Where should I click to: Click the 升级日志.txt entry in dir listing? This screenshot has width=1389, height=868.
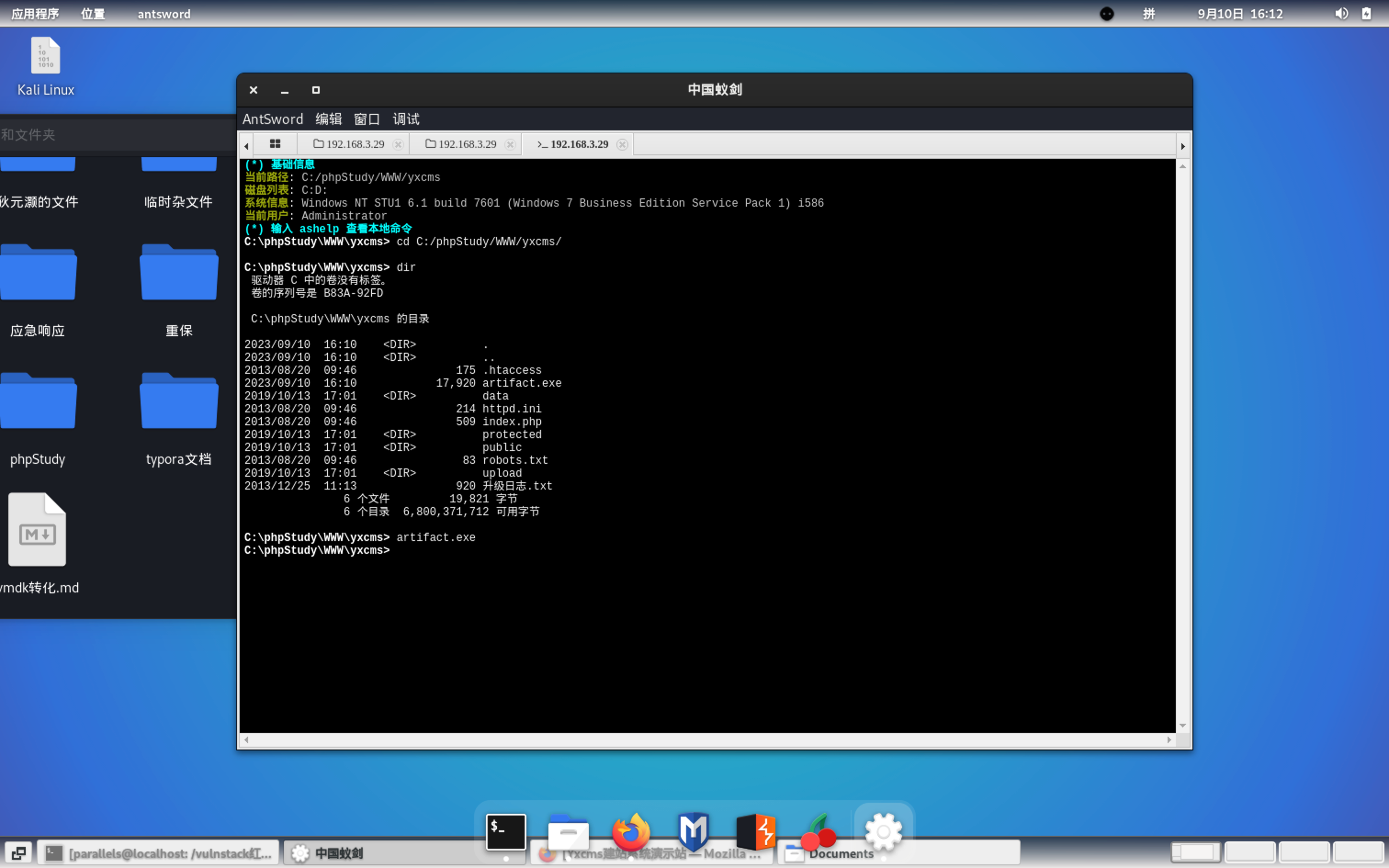517,486
